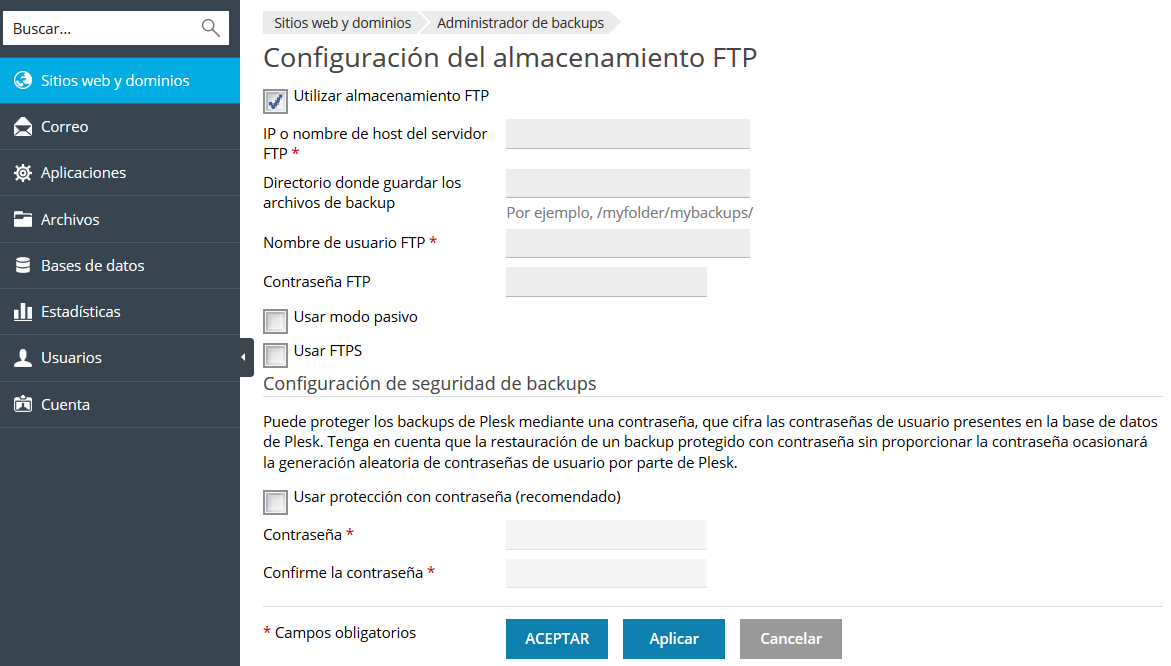This screenshot has width=1171, height=666.
Task: Click the magnifying glass search icon
Action: click(210, 28)
